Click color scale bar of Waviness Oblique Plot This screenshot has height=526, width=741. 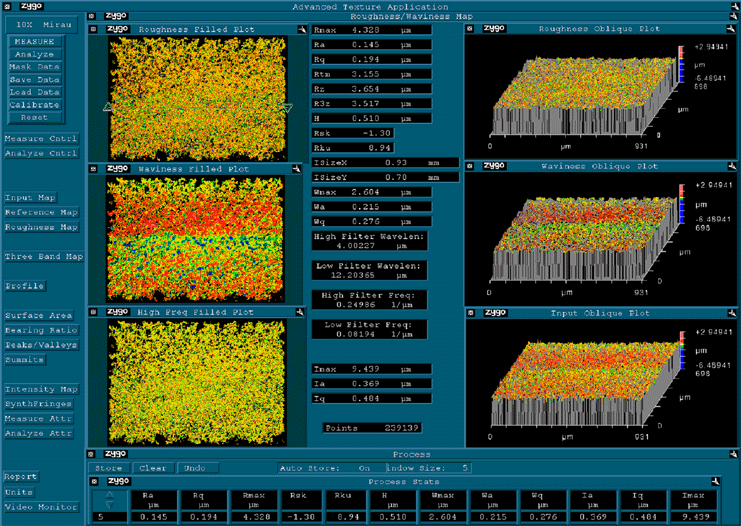(x=681, y=204)
